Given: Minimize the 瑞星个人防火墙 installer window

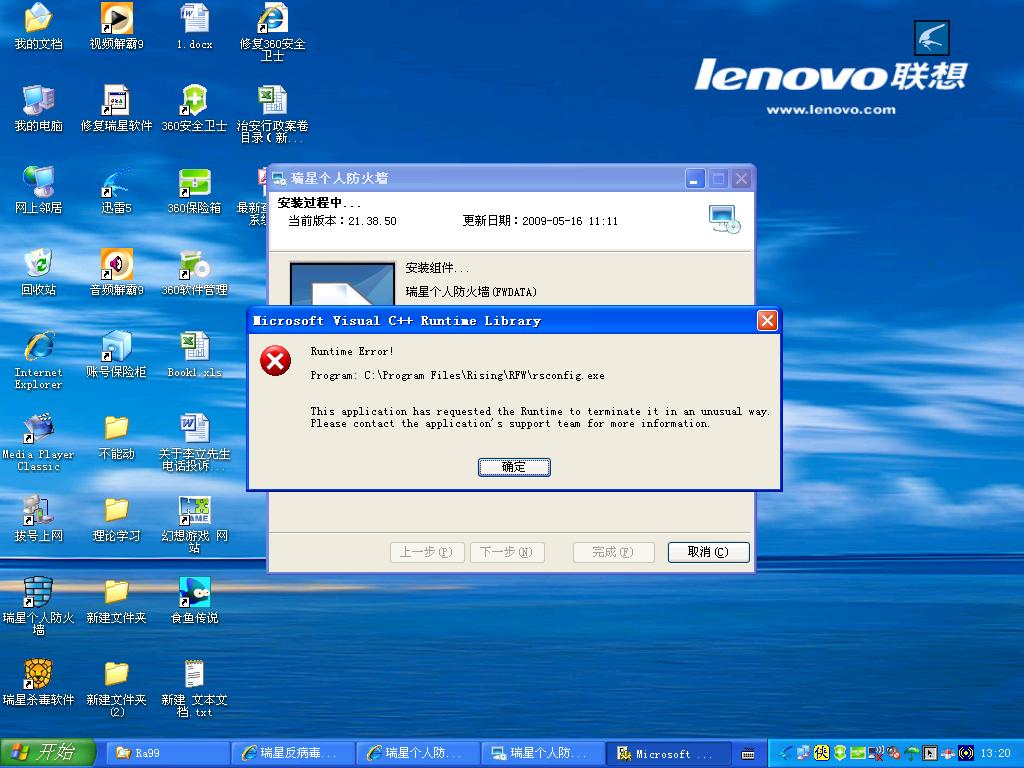Looking at the screenshot, I should (695, 178).
